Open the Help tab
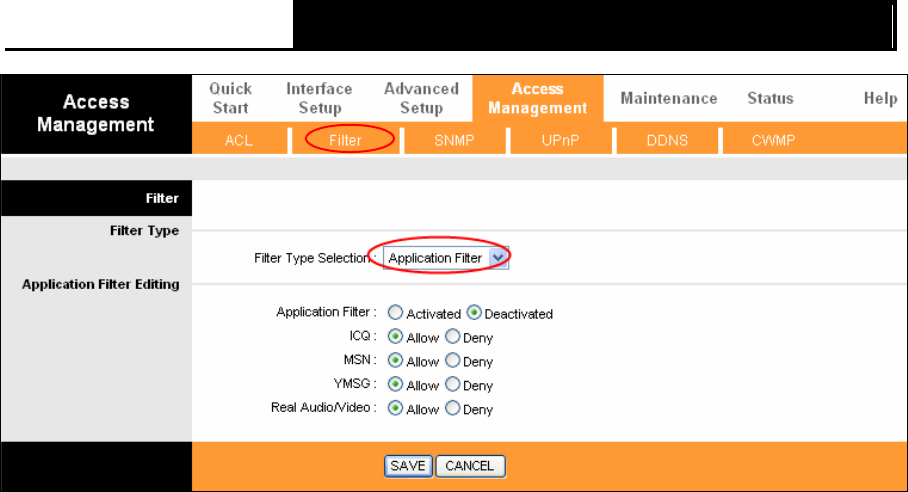Screen dimensions: 908x492 [880, 98]
